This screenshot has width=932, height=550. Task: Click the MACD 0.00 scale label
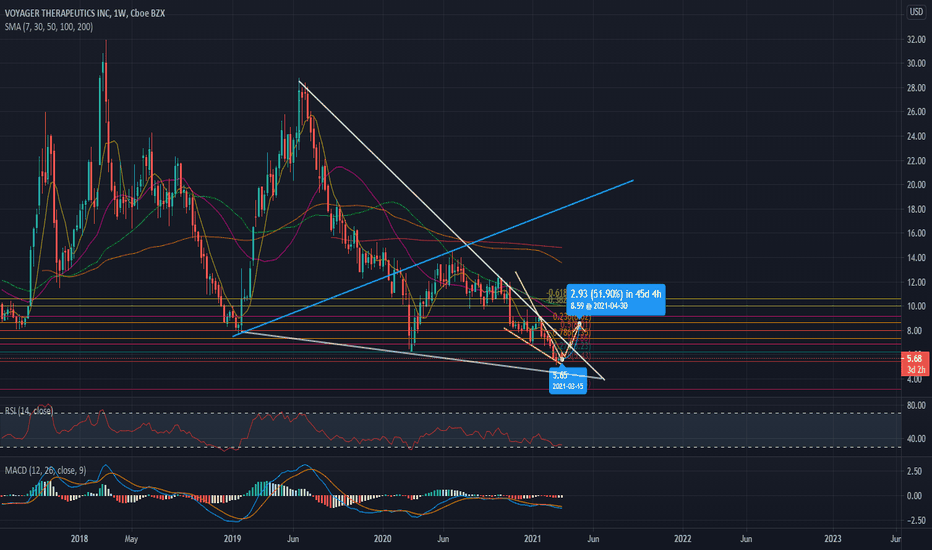914,496
